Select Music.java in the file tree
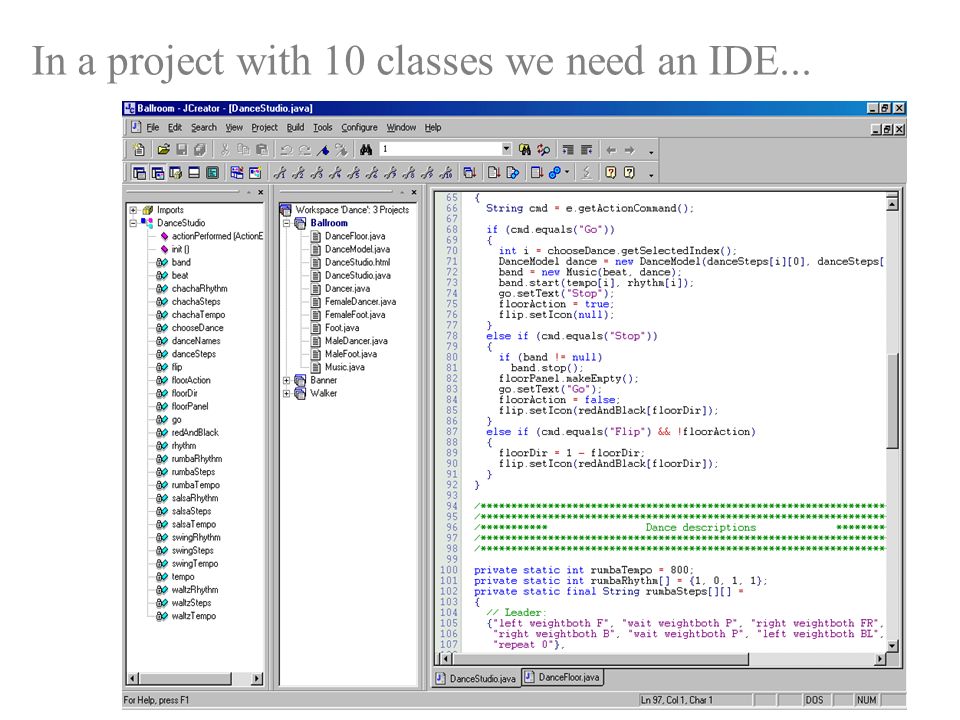 [344, 367]
